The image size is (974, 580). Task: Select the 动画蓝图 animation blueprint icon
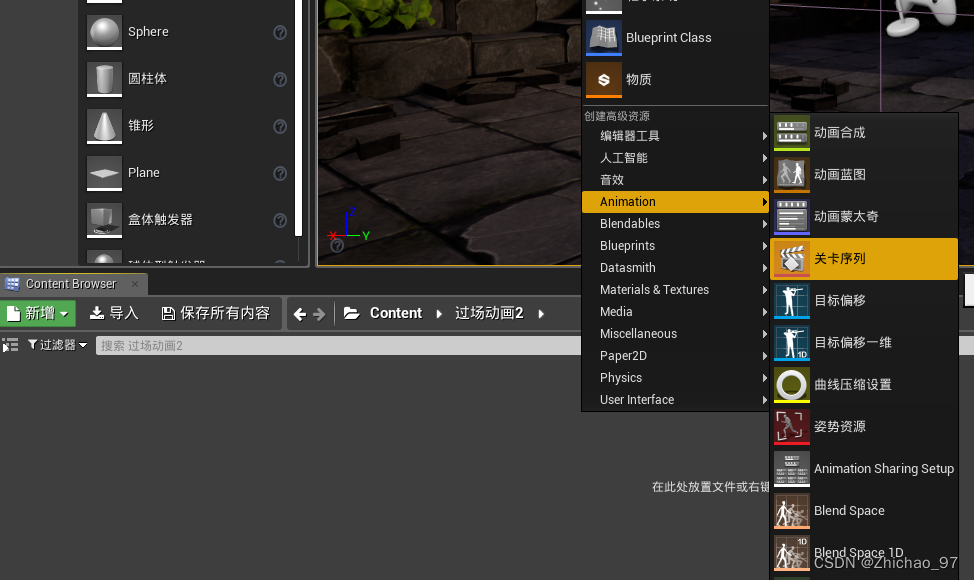click(791, 174)
